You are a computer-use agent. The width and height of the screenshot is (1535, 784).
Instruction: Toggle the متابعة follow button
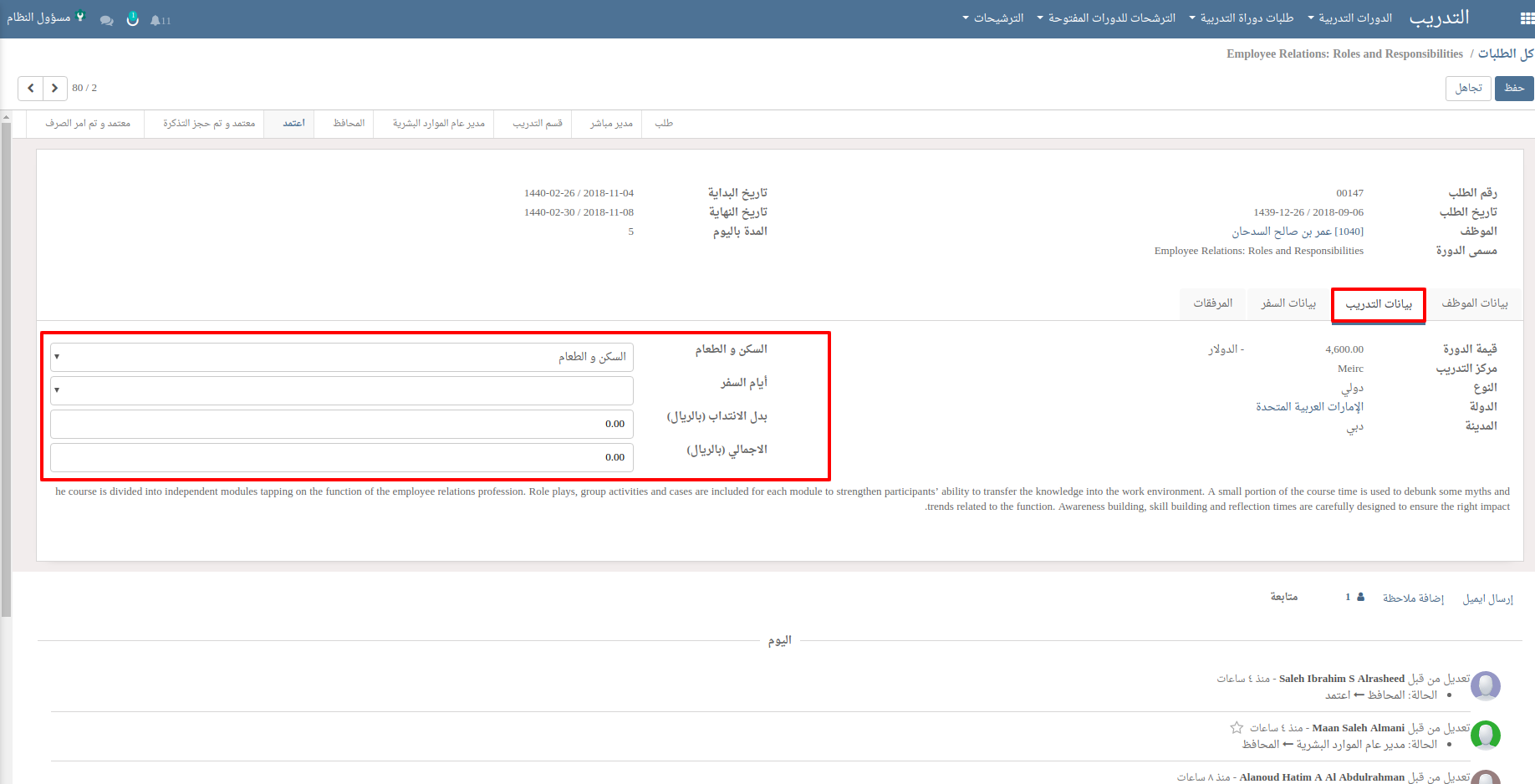point(1283,597)
